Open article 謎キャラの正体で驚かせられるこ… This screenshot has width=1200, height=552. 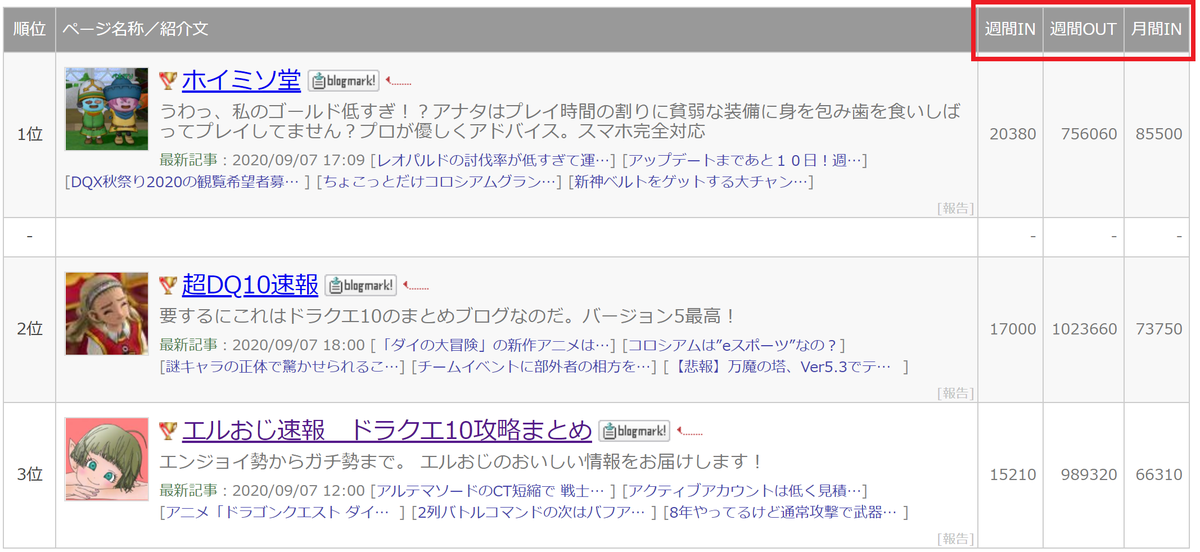(283, 367)
